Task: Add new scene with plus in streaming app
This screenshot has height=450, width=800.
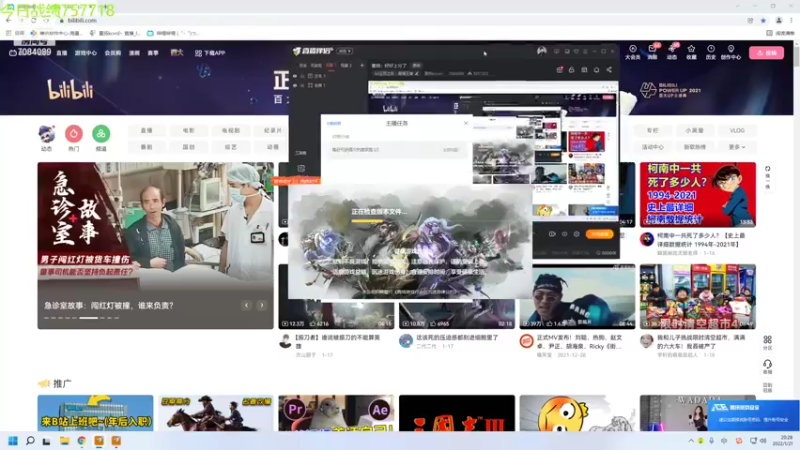Action: (362, 65)
